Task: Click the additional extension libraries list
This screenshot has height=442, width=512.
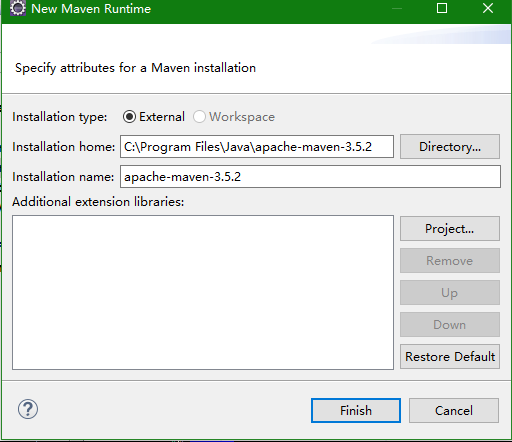Action: point(203,292)
